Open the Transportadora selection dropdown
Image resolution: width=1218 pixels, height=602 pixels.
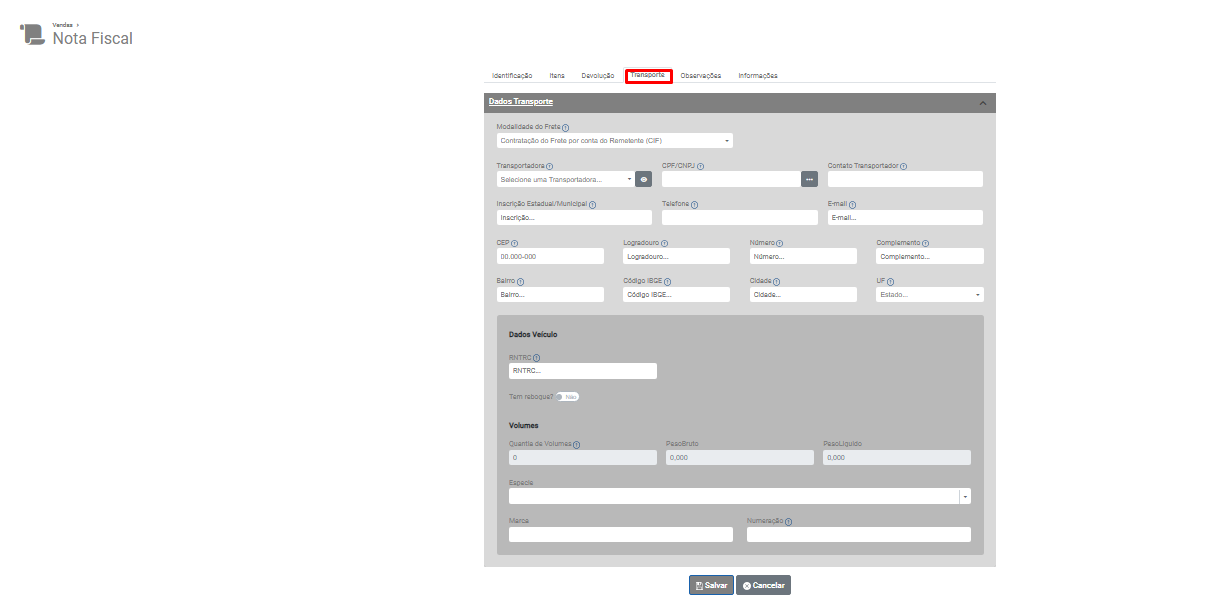pos(565,179)
